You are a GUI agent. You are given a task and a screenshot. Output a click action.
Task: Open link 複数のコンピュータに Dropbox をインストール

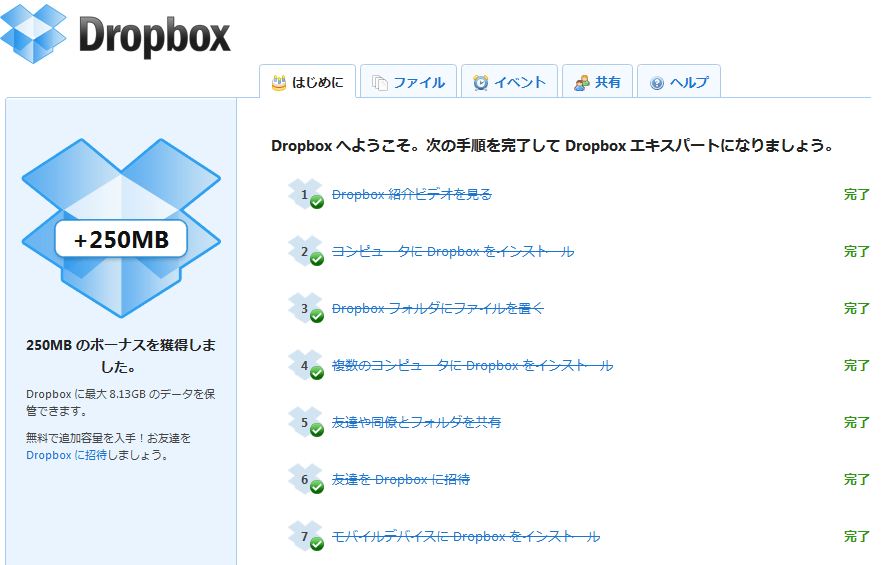[472, 365]
